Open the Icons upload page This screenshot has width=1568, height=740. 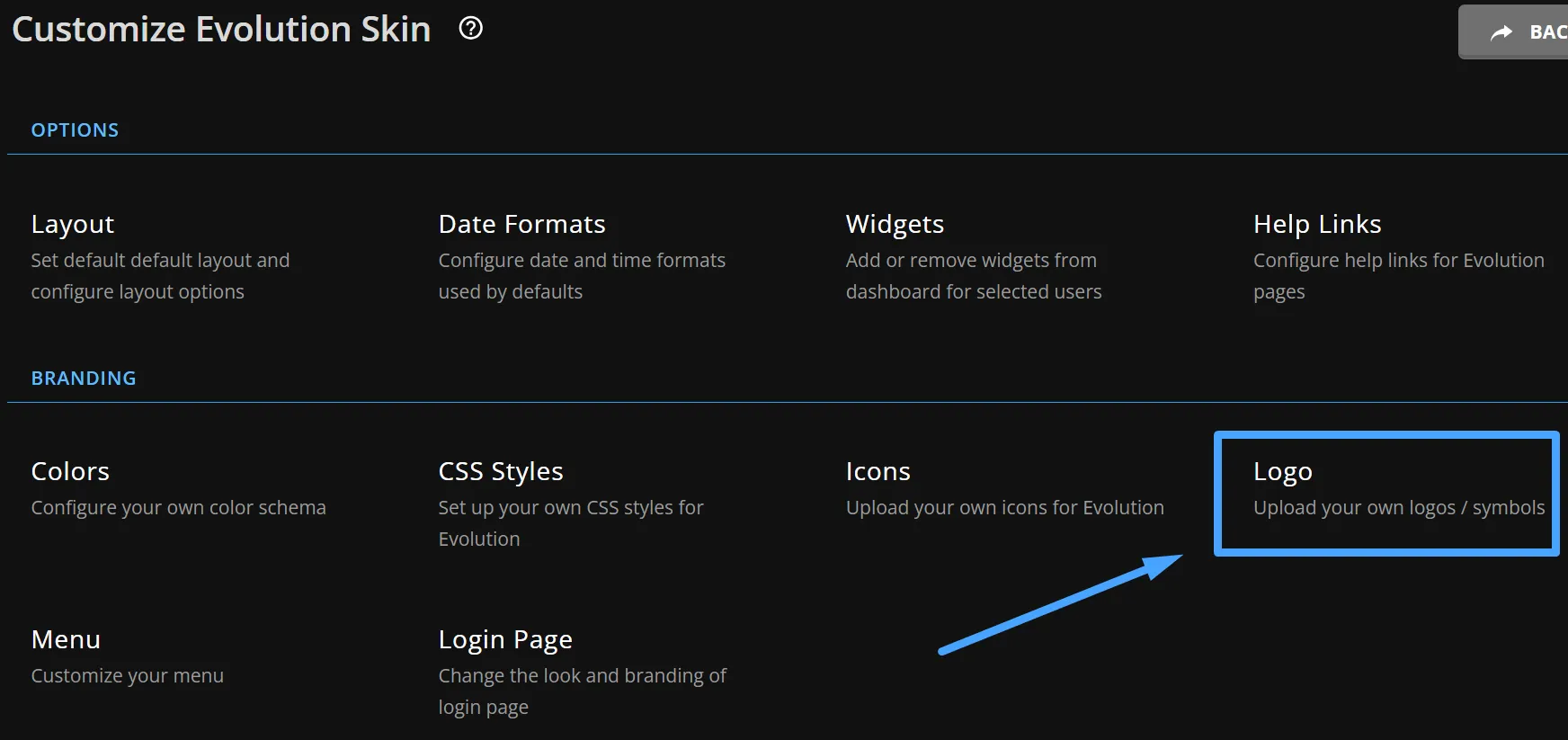pos(878,471)
